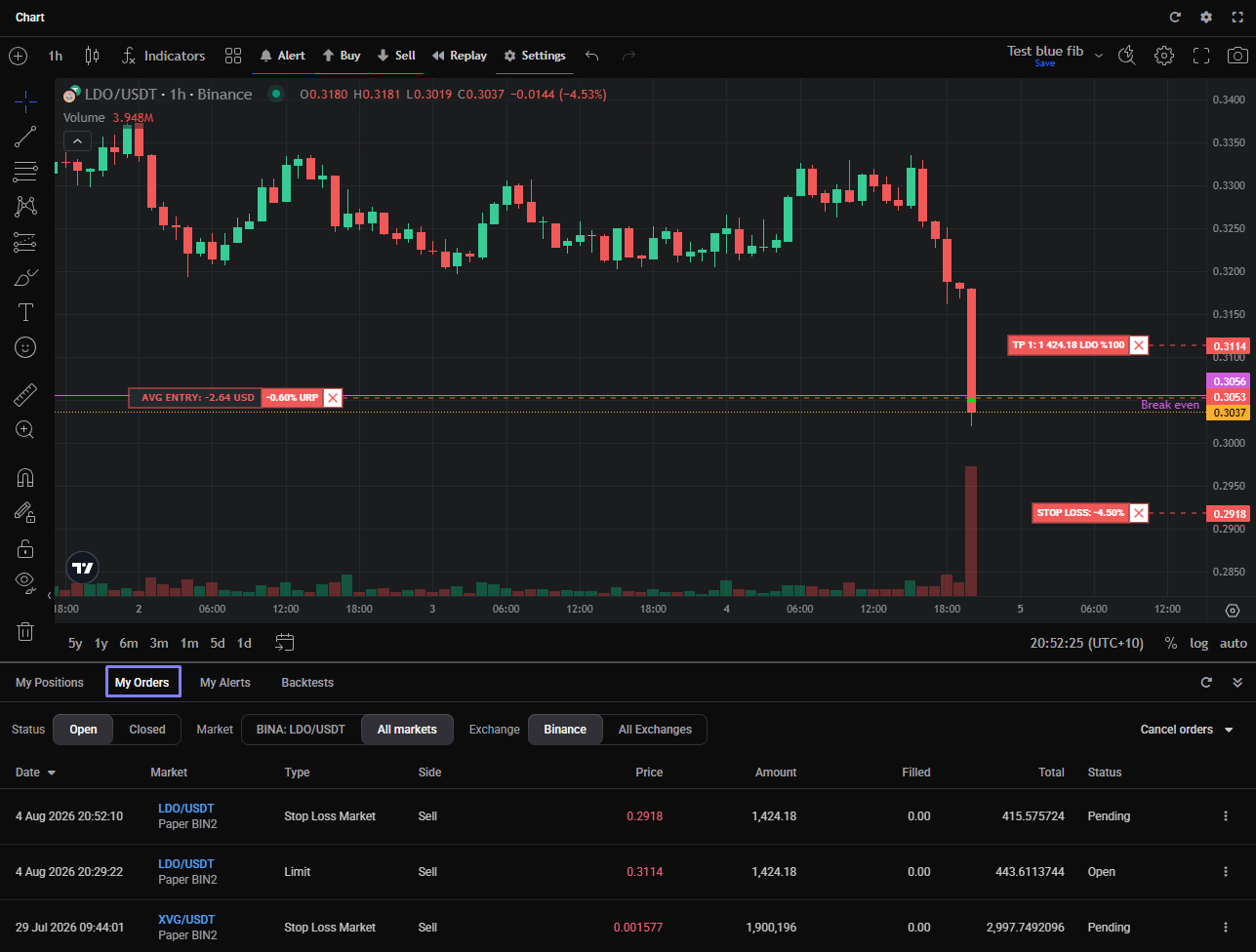Image resolution: width=1256 pixels, height=952 pixels.
Task: Toggle chart fullscreen mode in toolbar
Action: coord(1201,56)
